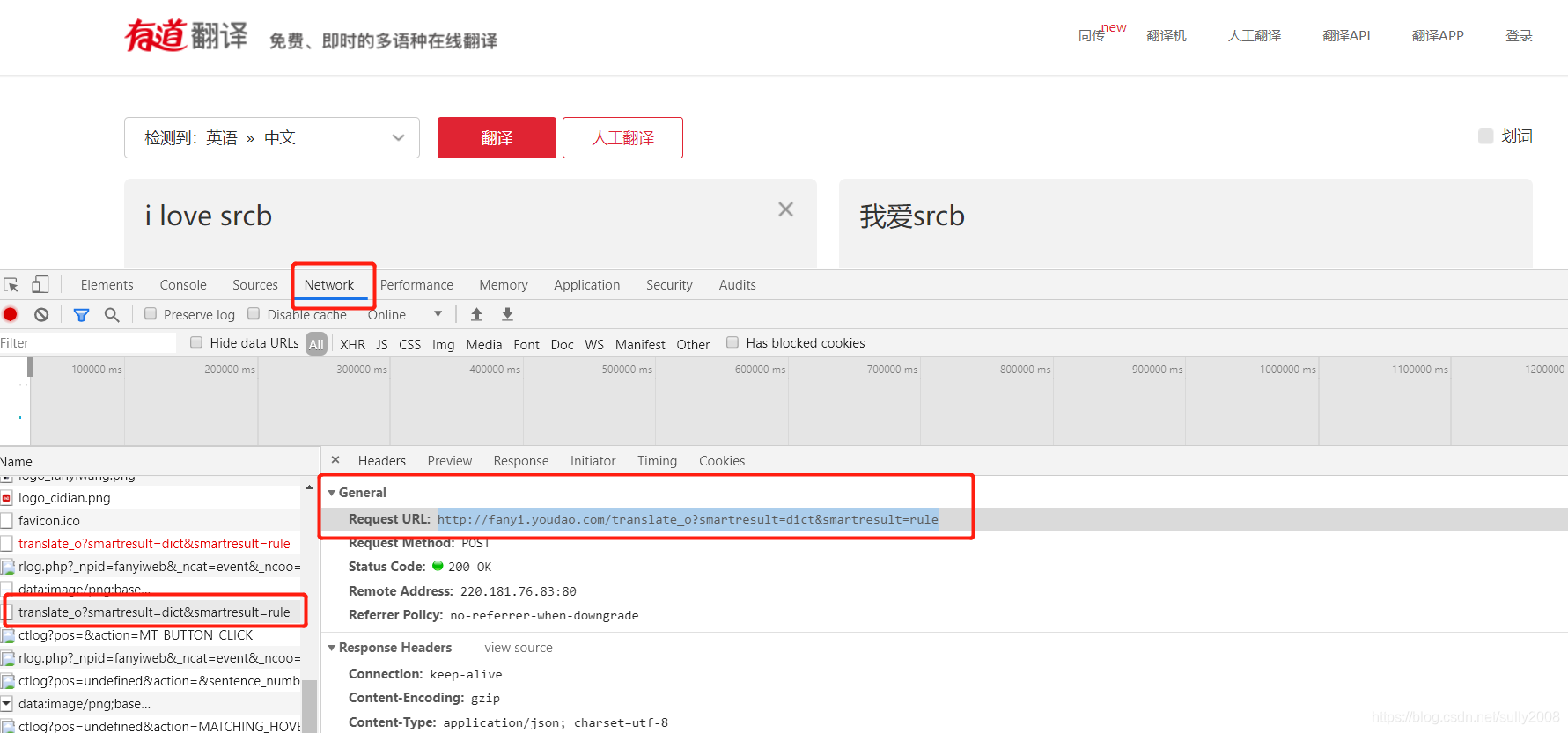Filter requests by XHR

click(x=352, y=344)
